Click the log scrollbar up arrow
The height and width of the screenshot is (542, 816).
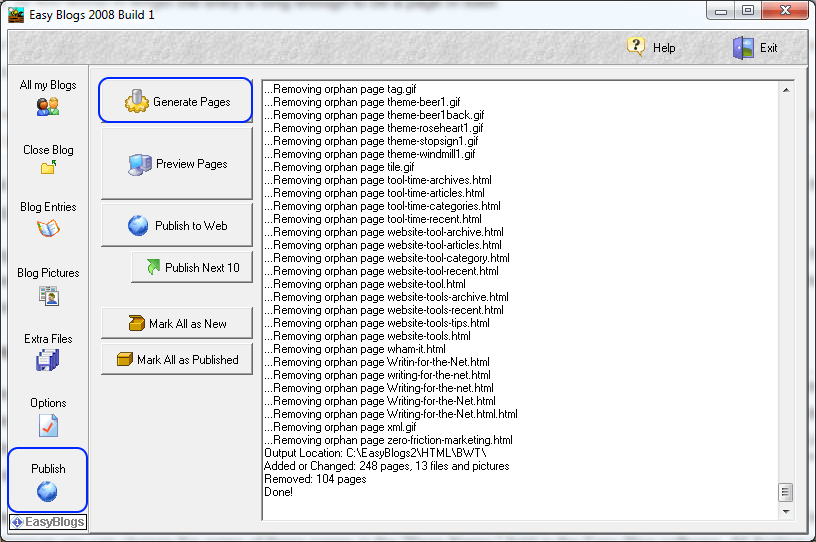(786, 90)
